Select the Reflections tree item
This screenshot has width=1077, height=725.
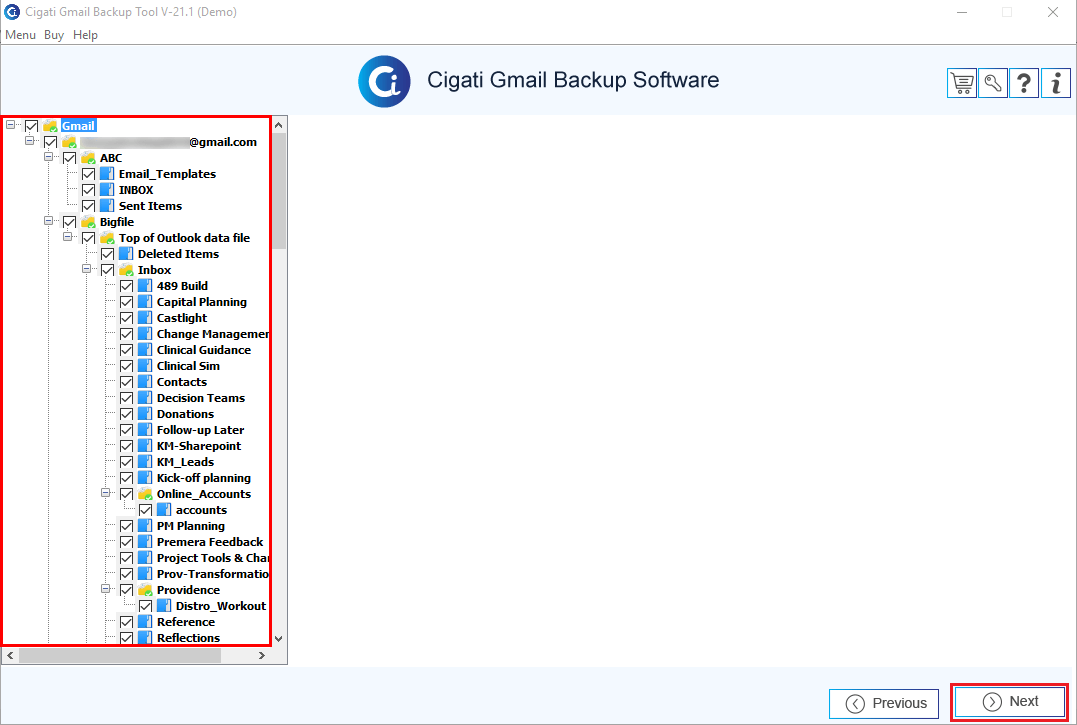point(188,638)
